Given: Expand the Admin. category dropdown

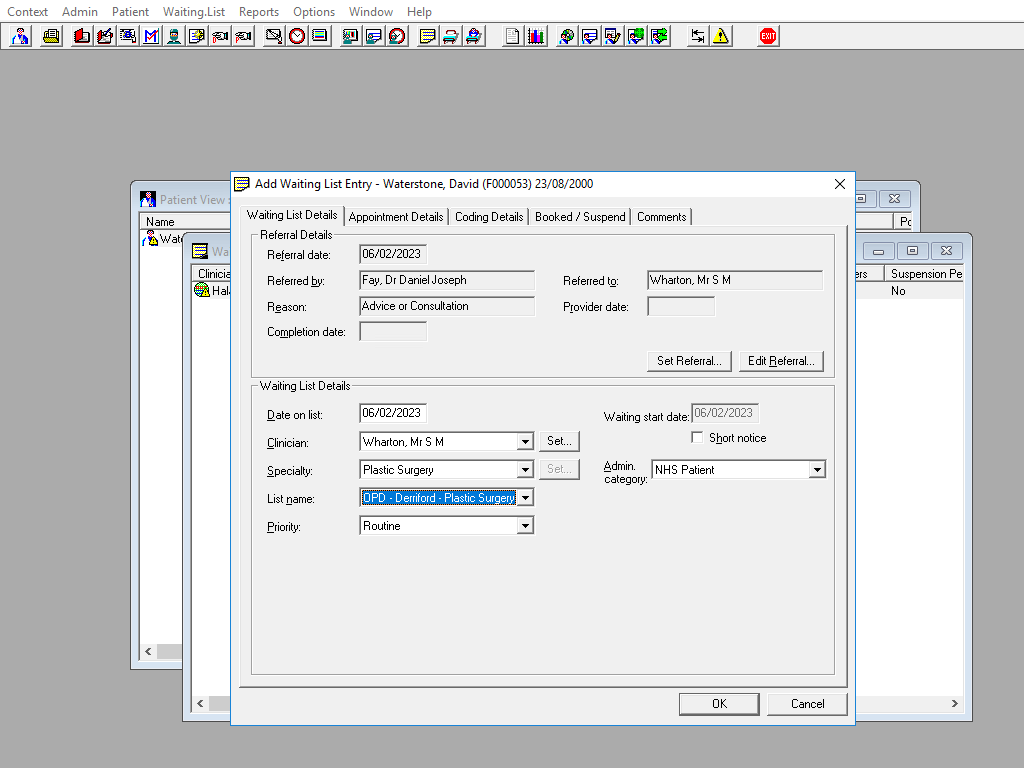Looking at the screenshot, I should (x=817, y=470).
